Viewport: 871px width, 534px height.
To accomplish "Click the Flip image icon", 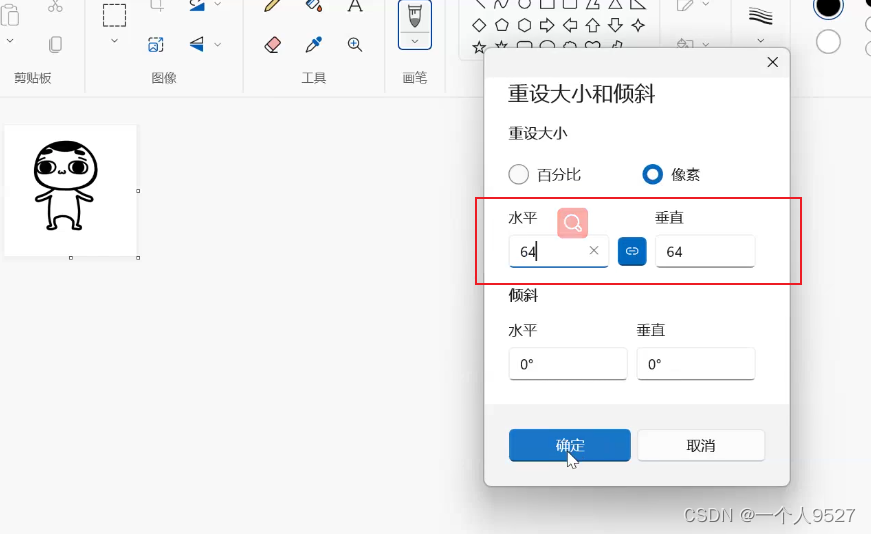I will (197, 44).
